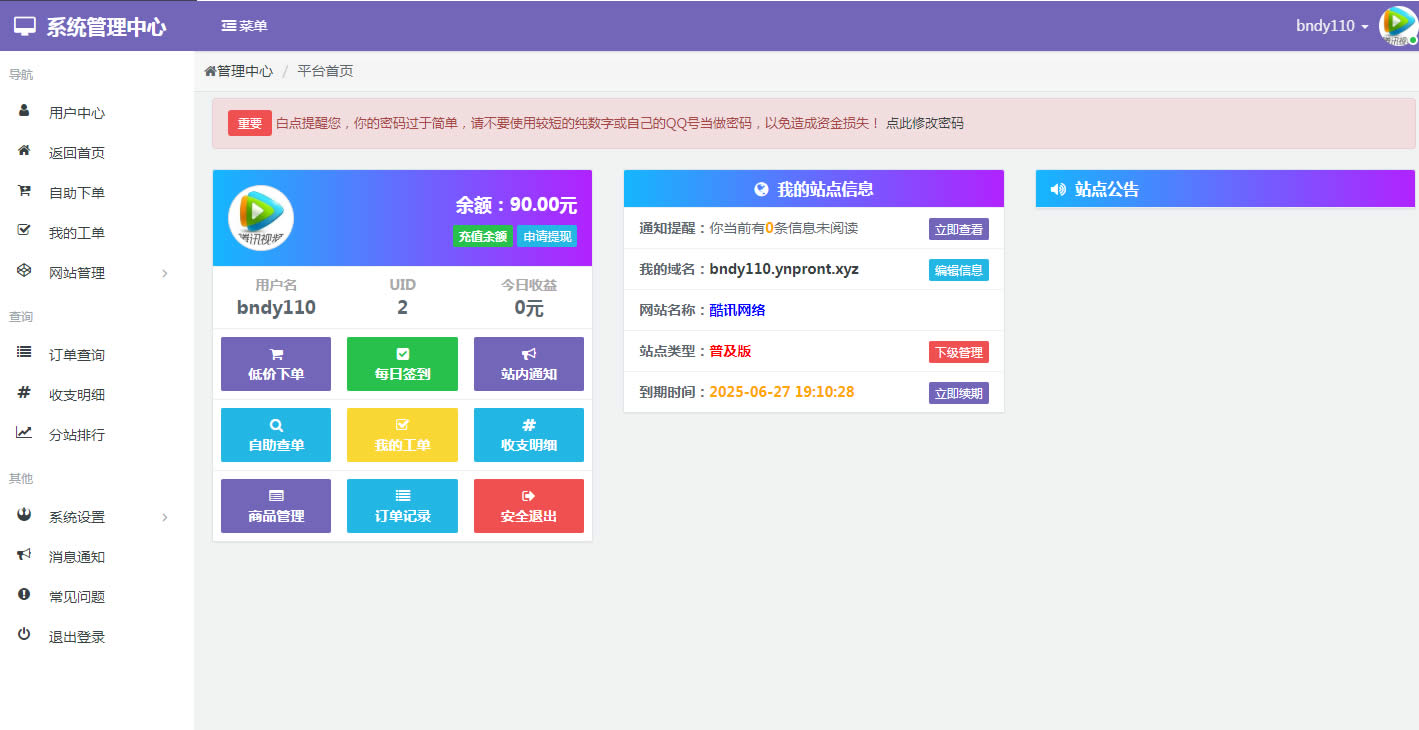
Task: Click the 申请提现 button
Action: point(547,237)
